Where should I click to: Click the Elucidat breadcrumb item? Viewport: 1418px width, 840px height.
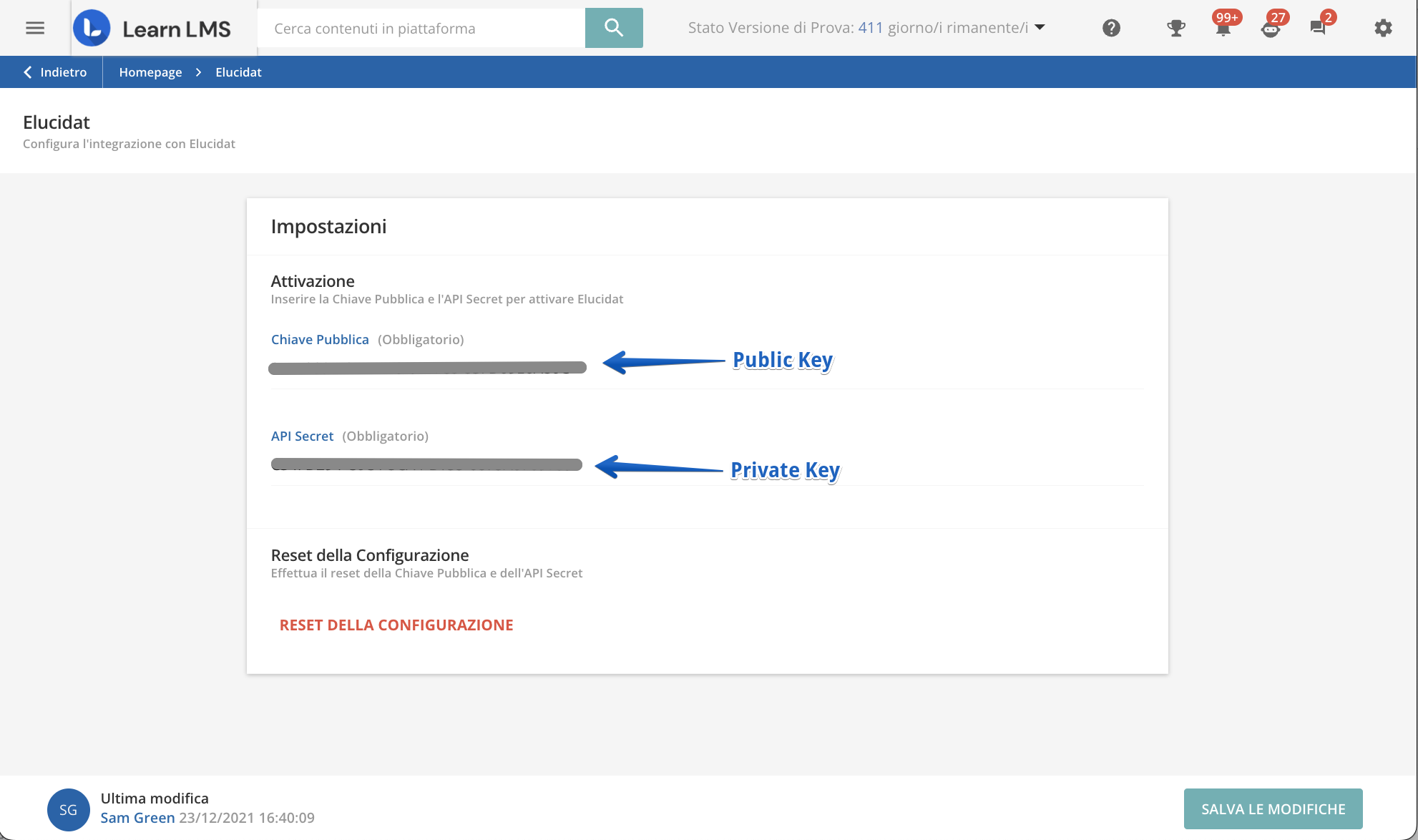[x=238, y=72]
